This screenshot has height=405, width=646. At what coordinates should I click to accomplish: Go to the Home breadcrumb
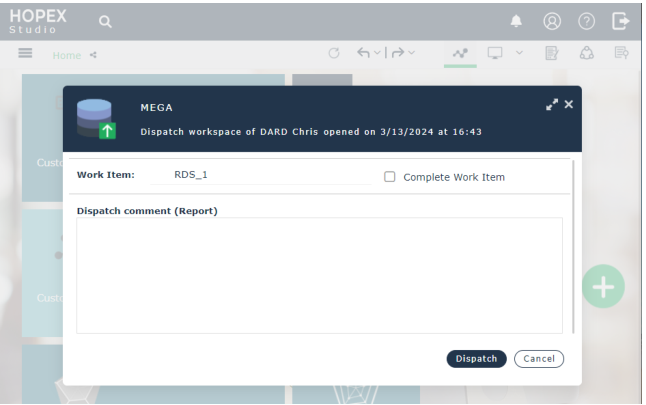67,55
